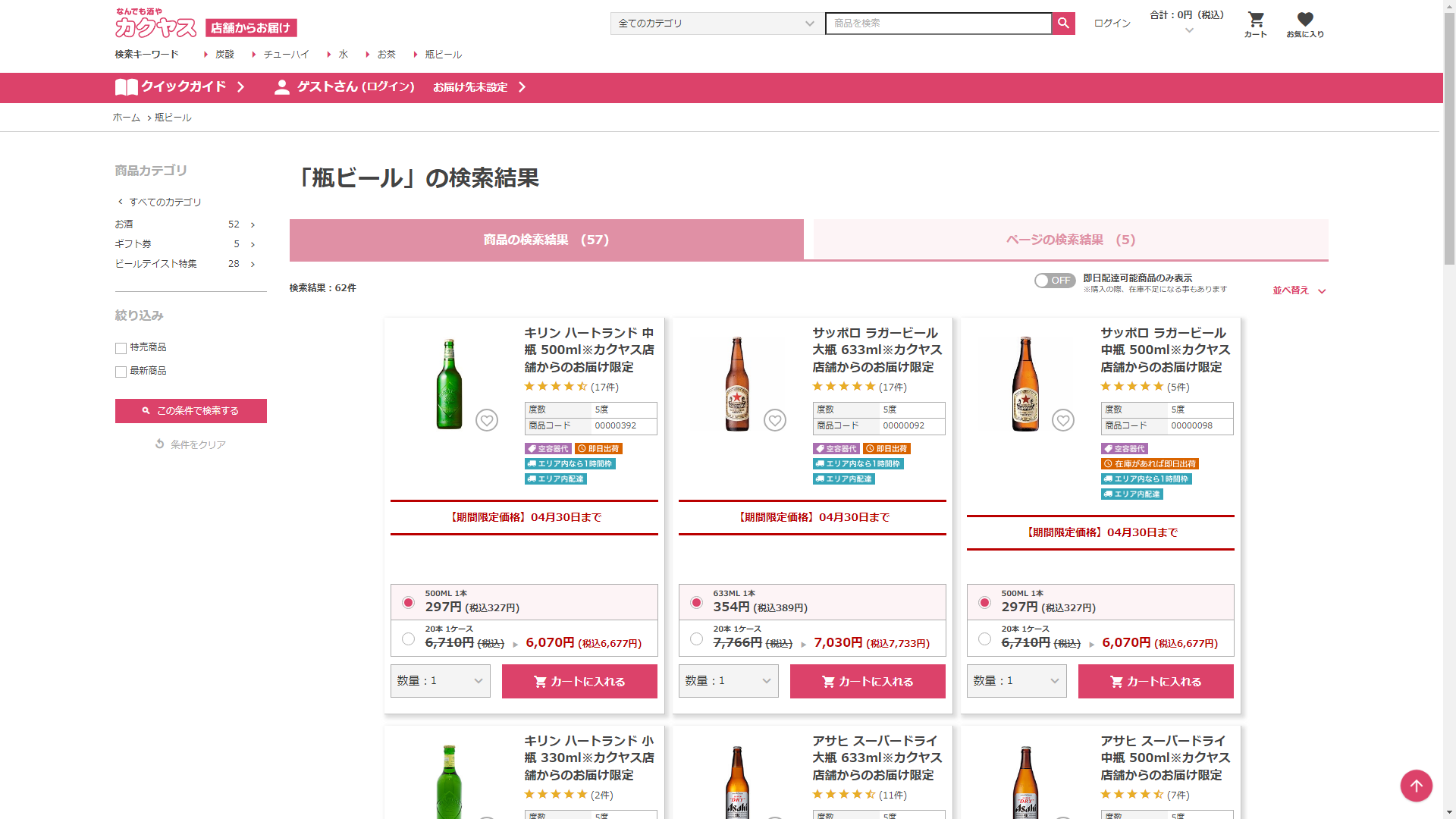Open the 全てのカテゴリ category dropdown

pos(716,24)
